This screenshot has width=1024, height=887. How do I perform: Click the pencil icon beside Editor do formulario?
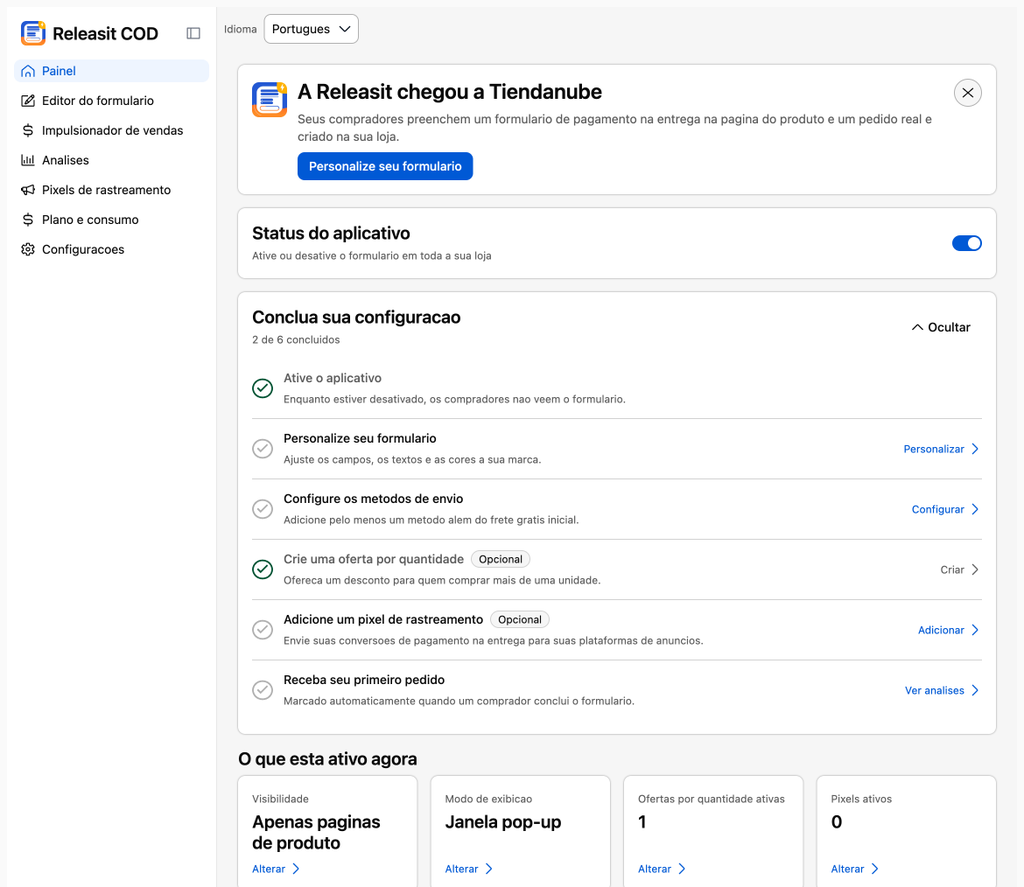coord(28,101)
